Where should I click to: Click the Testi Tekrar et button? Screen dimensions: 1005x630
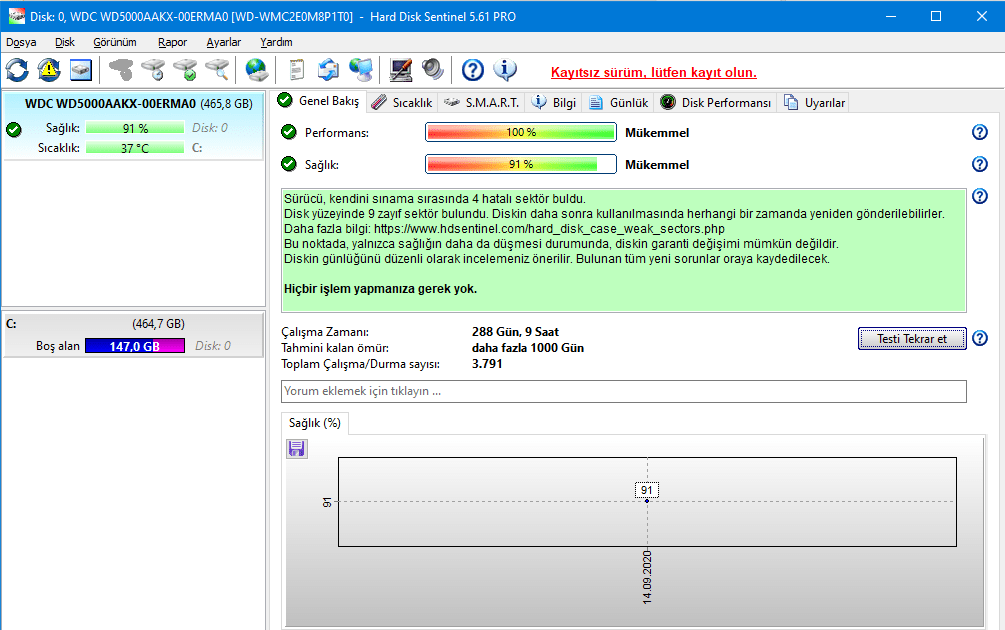tap(912, 338)
